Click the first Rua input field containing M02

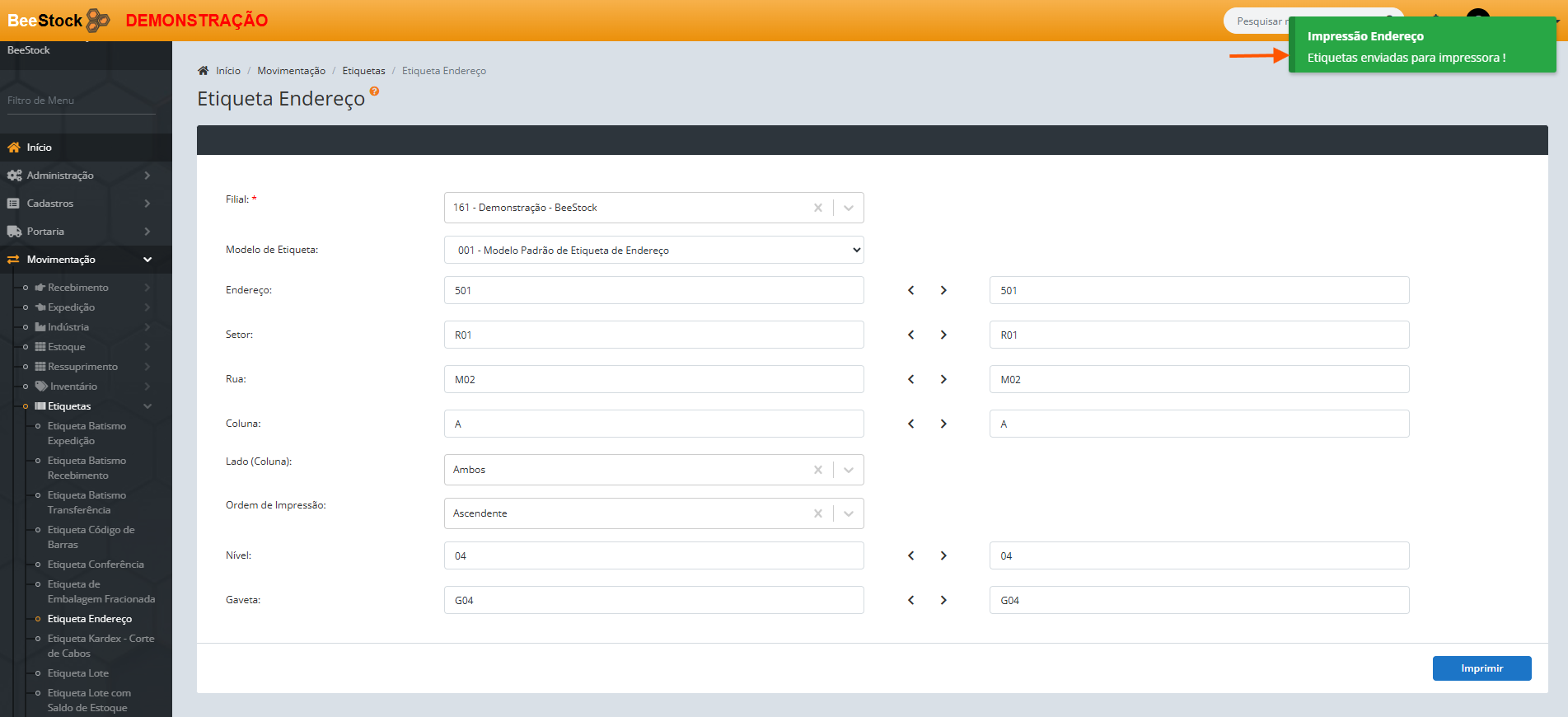tap(653, 379)
